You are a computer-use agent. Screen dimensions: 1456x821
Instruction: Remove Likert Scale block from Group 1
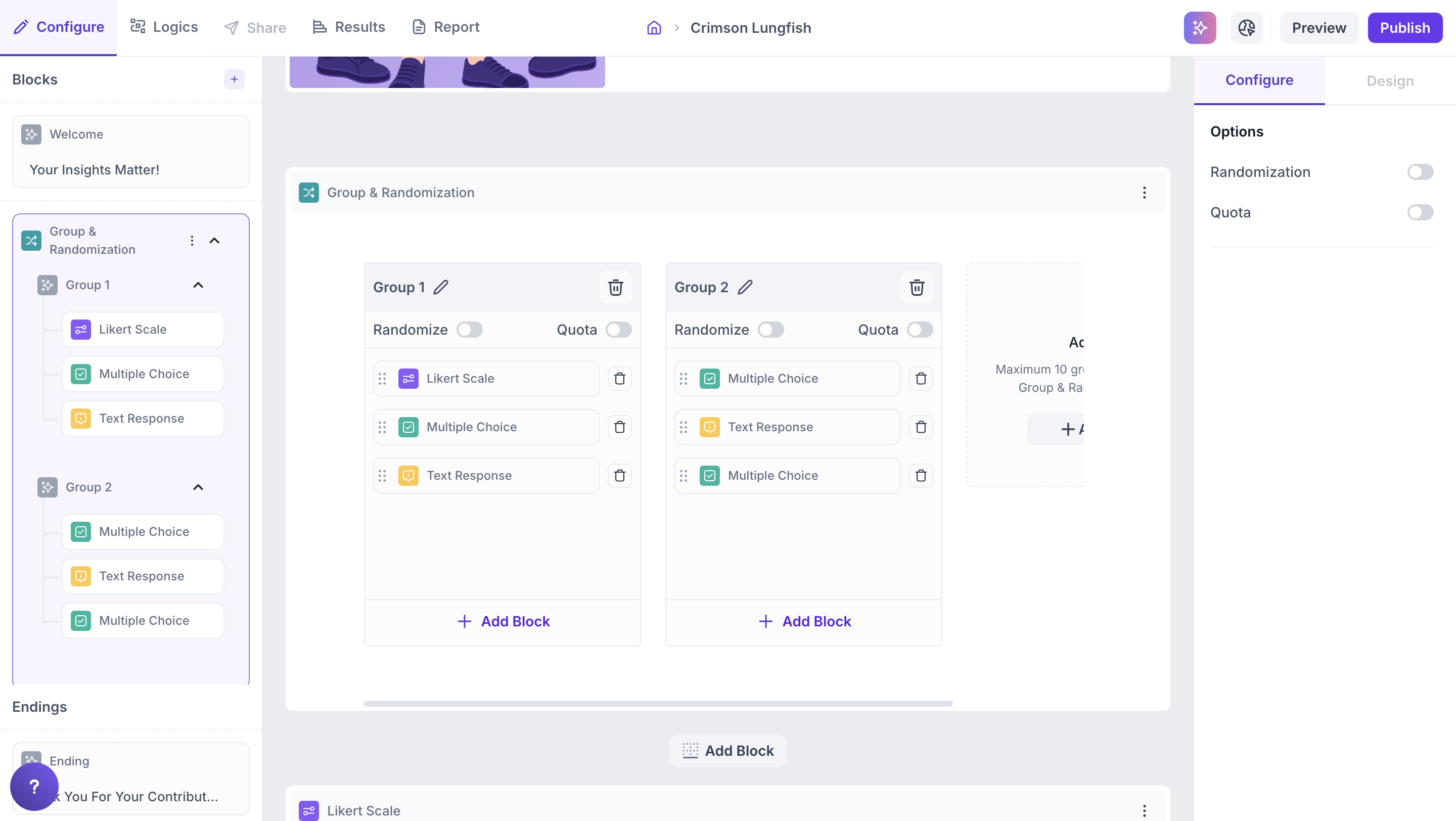click(619, 379)
